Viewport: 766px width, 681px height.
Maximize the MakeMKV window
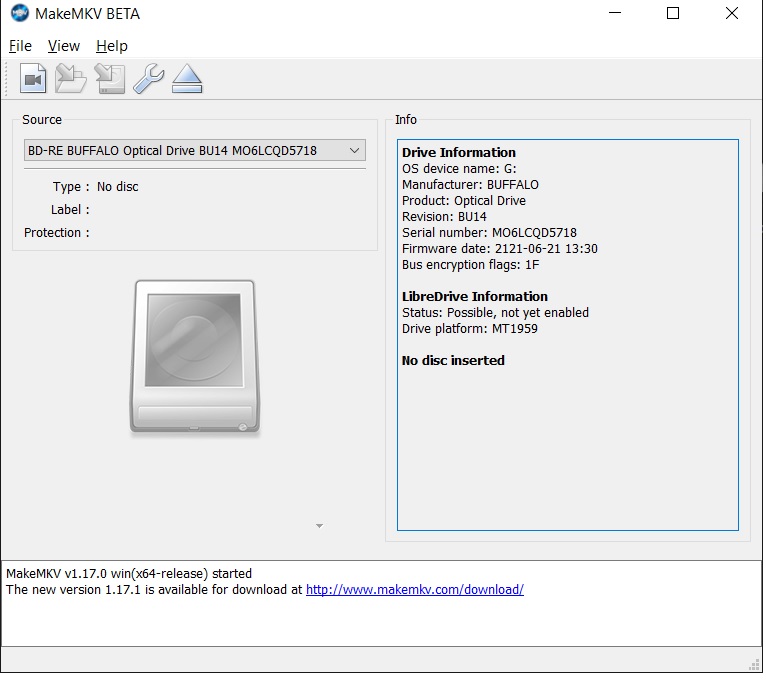pyautogui.click(x=673, y=13)
